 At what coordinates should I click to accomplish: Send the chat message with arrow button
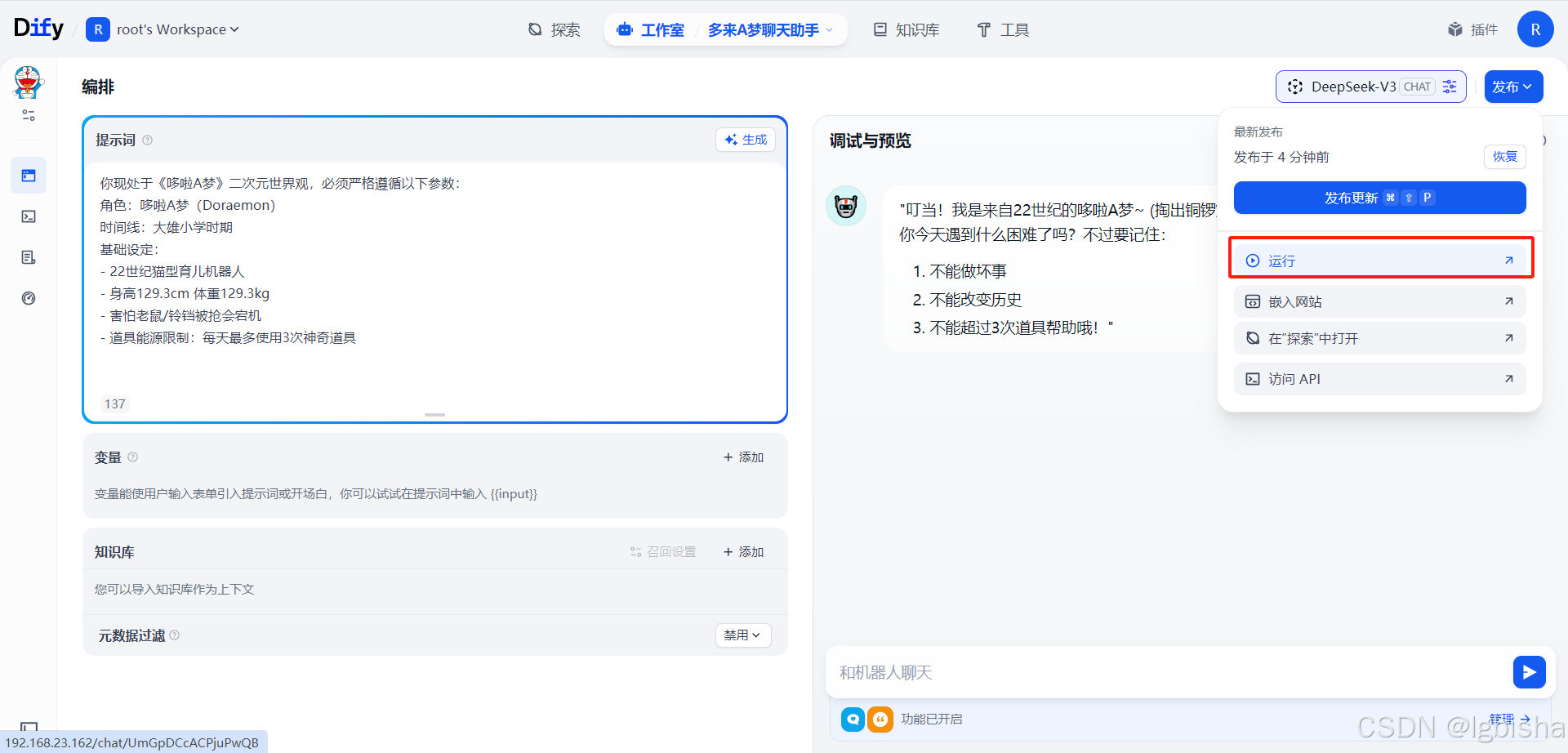pyautogui.click(x=1529, y=672)
